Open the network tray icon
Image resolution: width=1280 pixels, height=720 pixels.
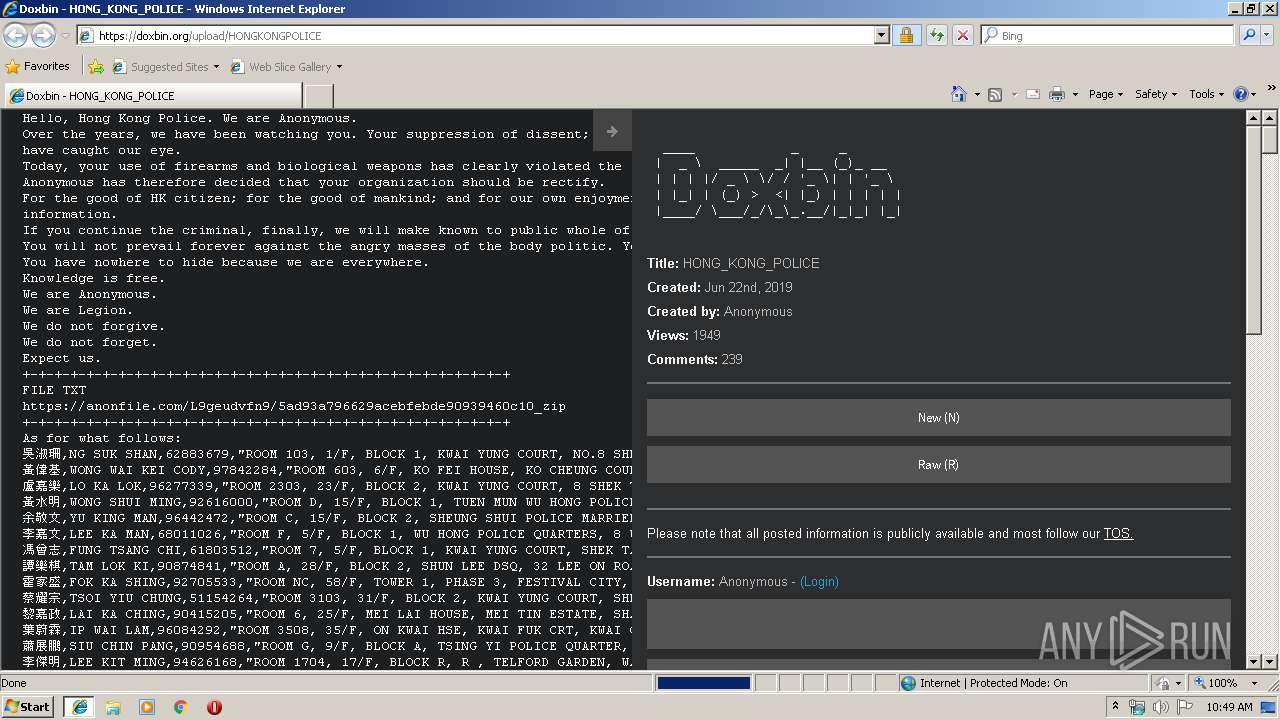click(1137, 707)
